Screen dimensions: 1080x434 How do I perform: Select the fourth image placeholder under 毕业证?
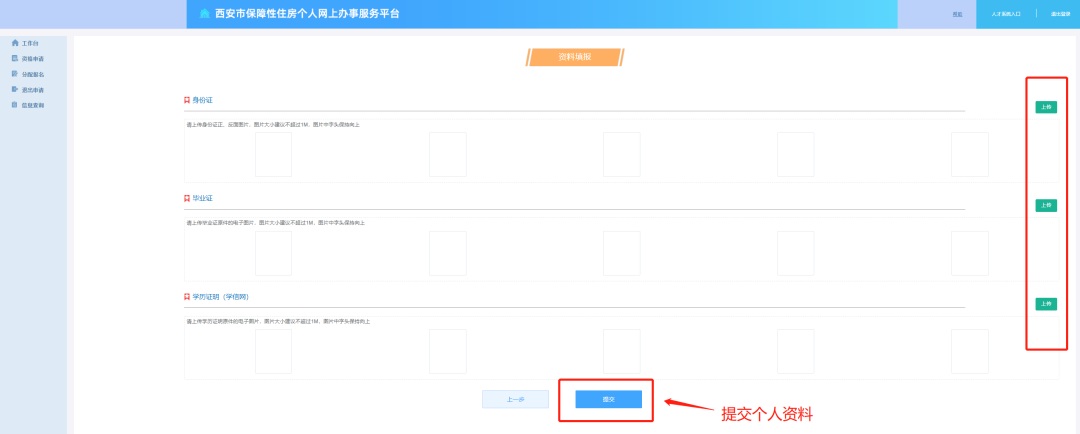tap(796, 254)
